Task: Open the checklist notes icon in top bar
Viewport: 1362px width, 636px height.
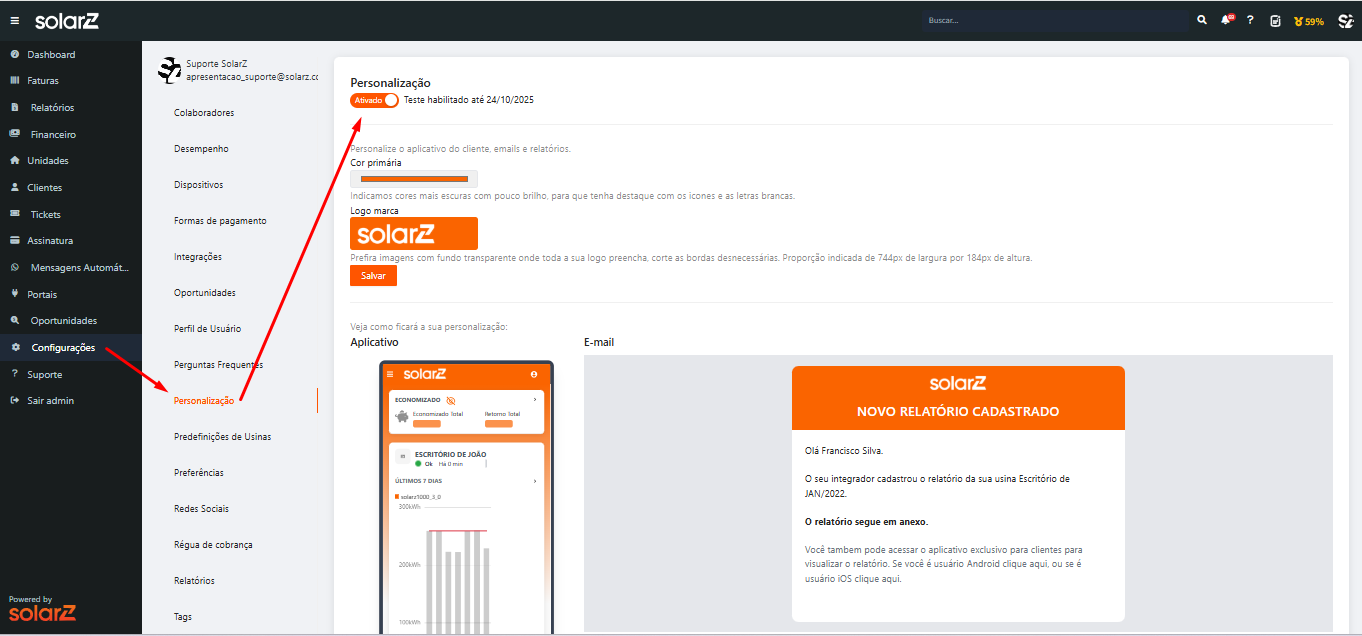Action: point(1275,21)
